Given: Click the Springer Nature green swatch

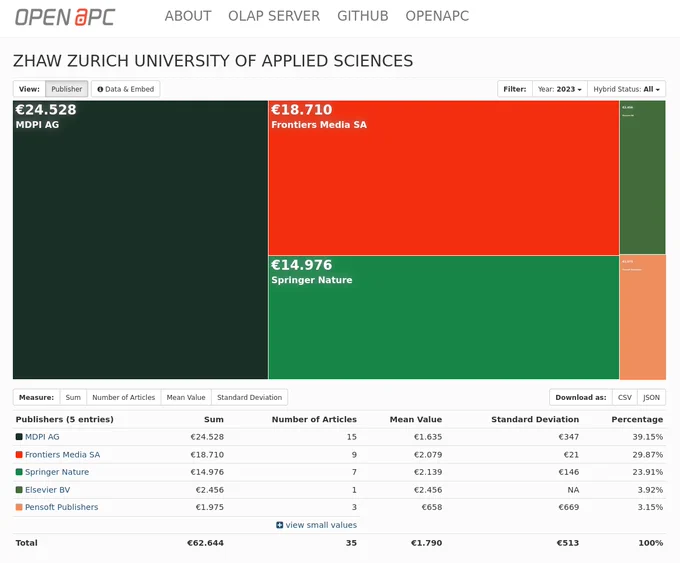Looking at the screenshot, I should (19, 472).
